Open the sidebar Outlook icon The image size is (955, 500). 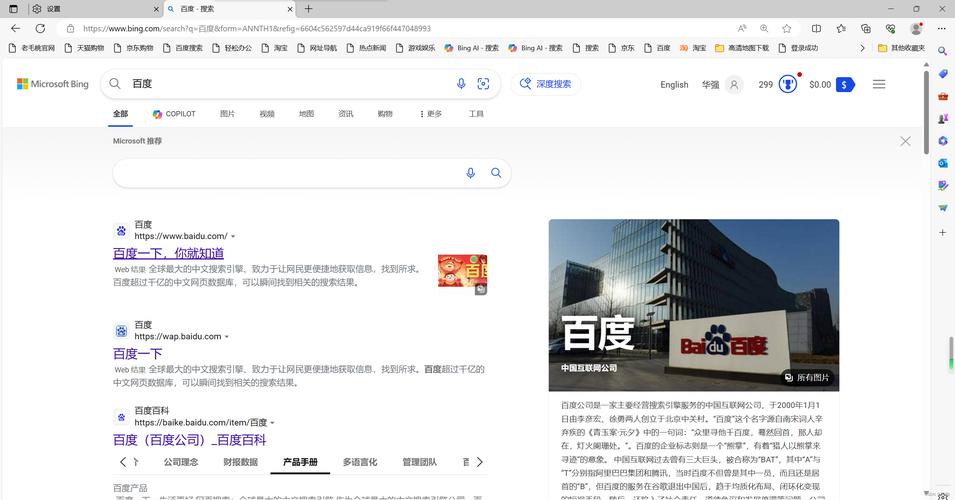(943, 163)
